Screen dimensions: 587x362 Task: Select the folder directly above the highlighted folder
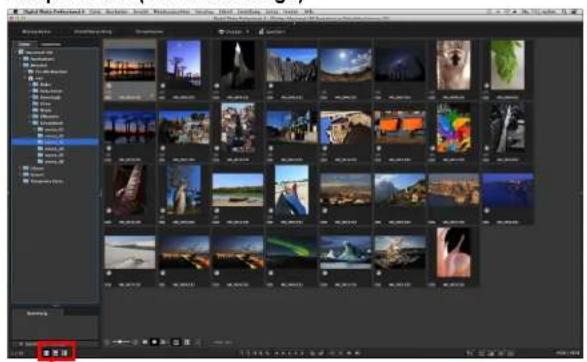click(x=51, y=136)
